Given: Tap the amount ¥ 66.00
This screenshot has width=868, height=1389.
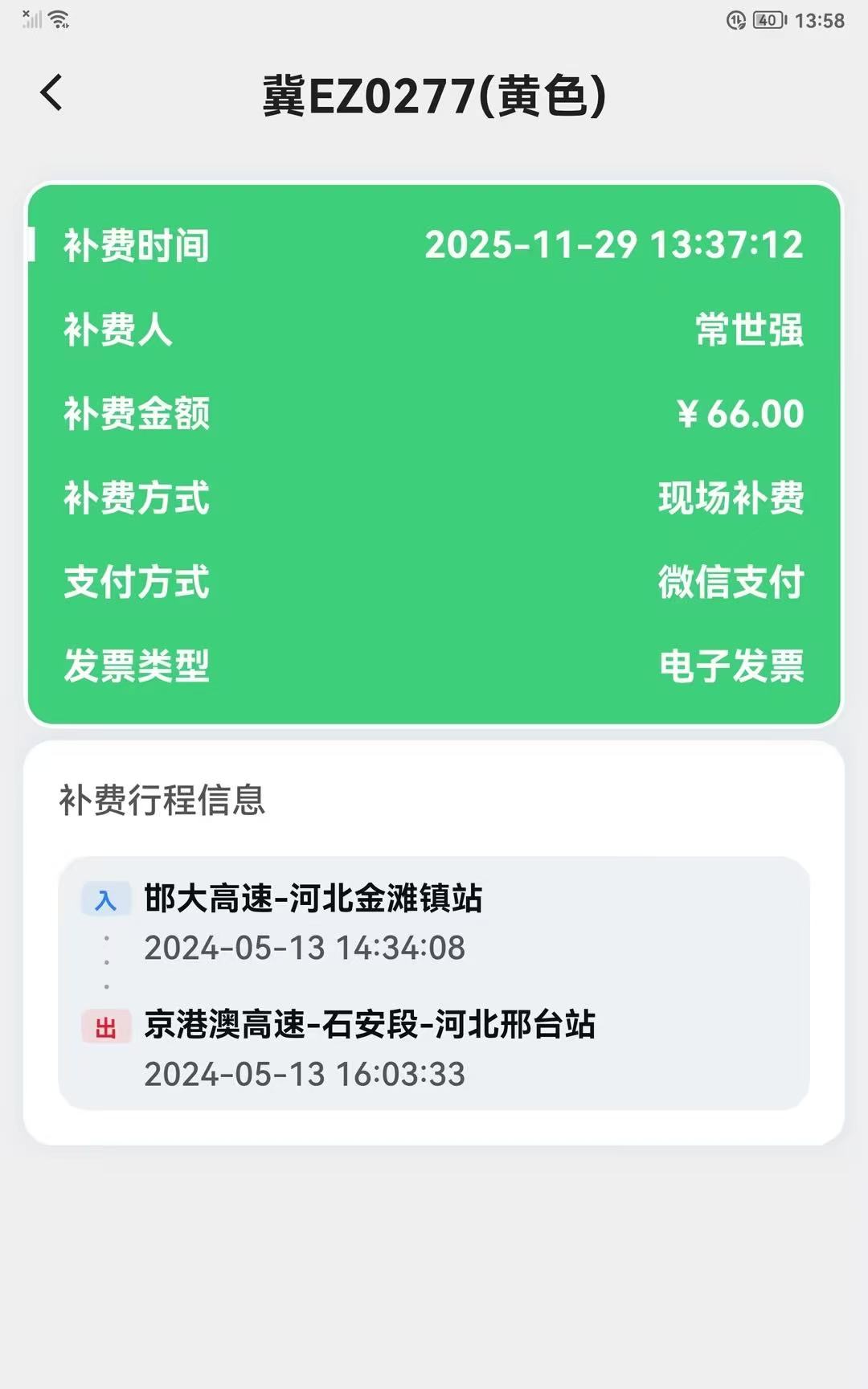Looking at the screenshot, I should pyautogui.click(x=740, y=414).
